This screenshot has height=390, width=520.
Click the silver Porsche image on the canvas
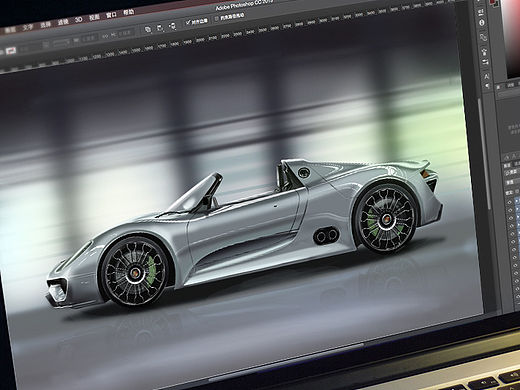[x=245, y=235]
